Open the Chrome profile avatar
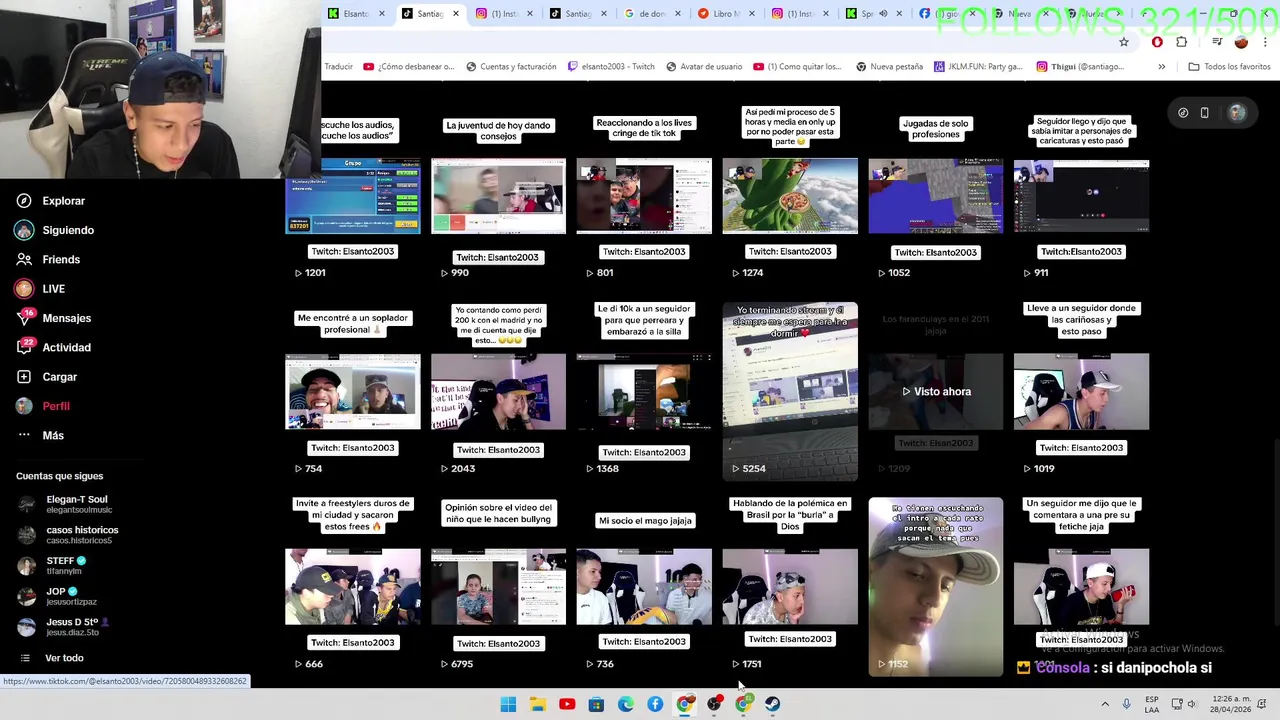The image size is (1280, 720). click(x=1241, y=42)
